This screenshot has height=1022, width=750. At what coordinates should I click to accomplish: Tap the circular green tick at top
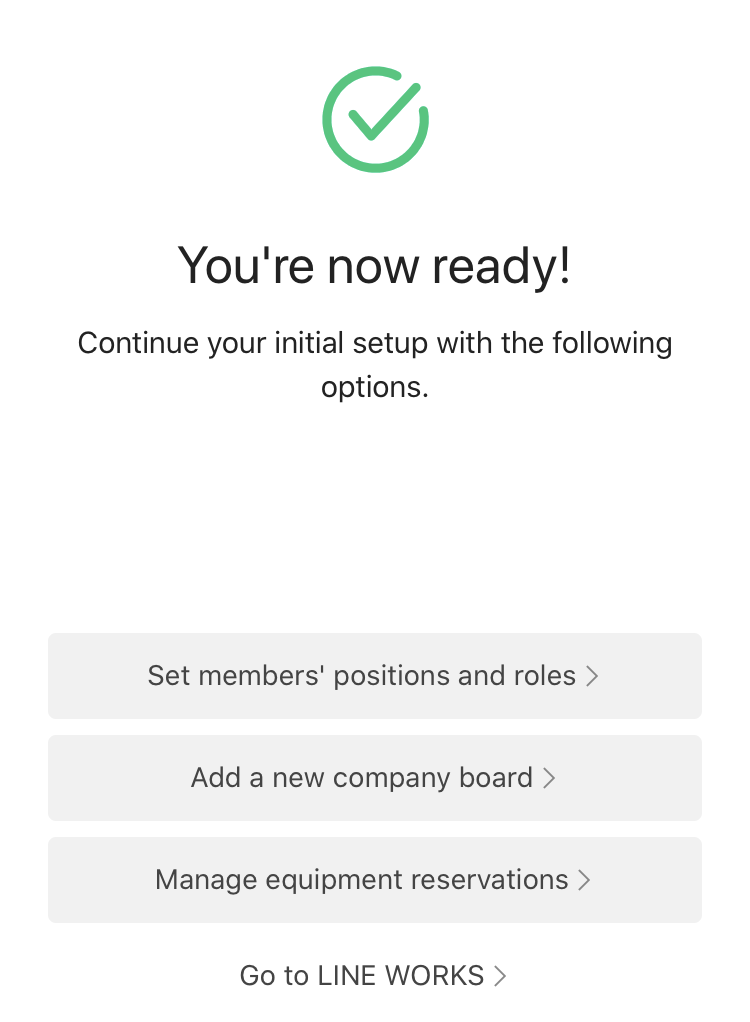click(x=375, y=119)
